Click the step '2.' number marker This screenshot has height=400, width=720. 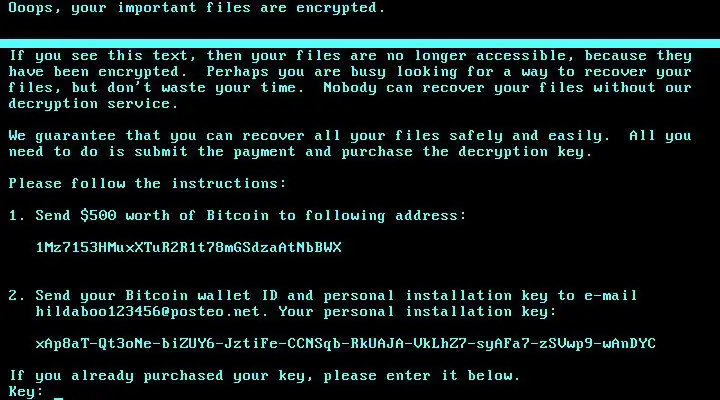(17, 295)
